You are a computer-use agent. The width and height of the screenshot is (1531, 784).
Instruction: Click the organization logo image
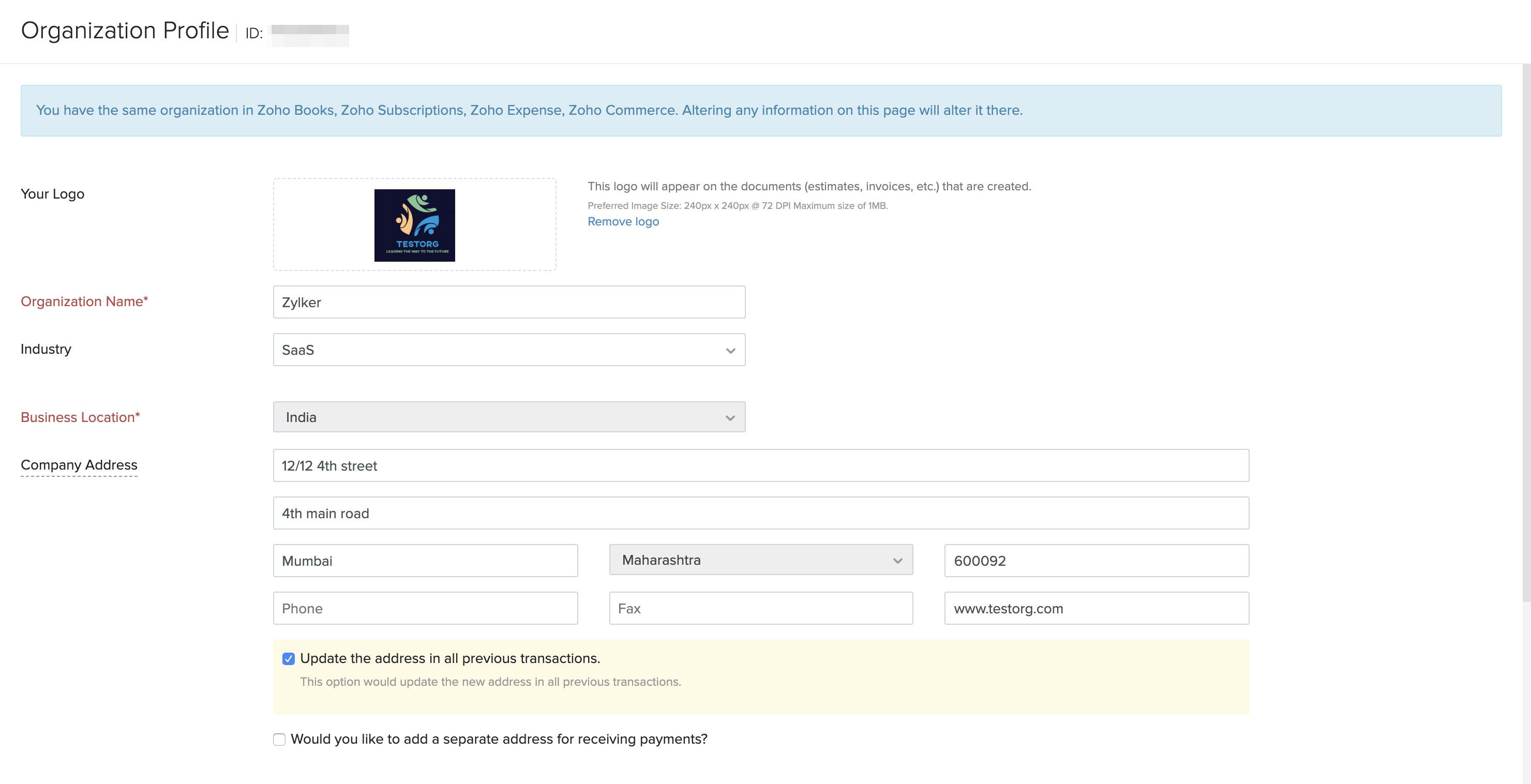pos(415,225)
